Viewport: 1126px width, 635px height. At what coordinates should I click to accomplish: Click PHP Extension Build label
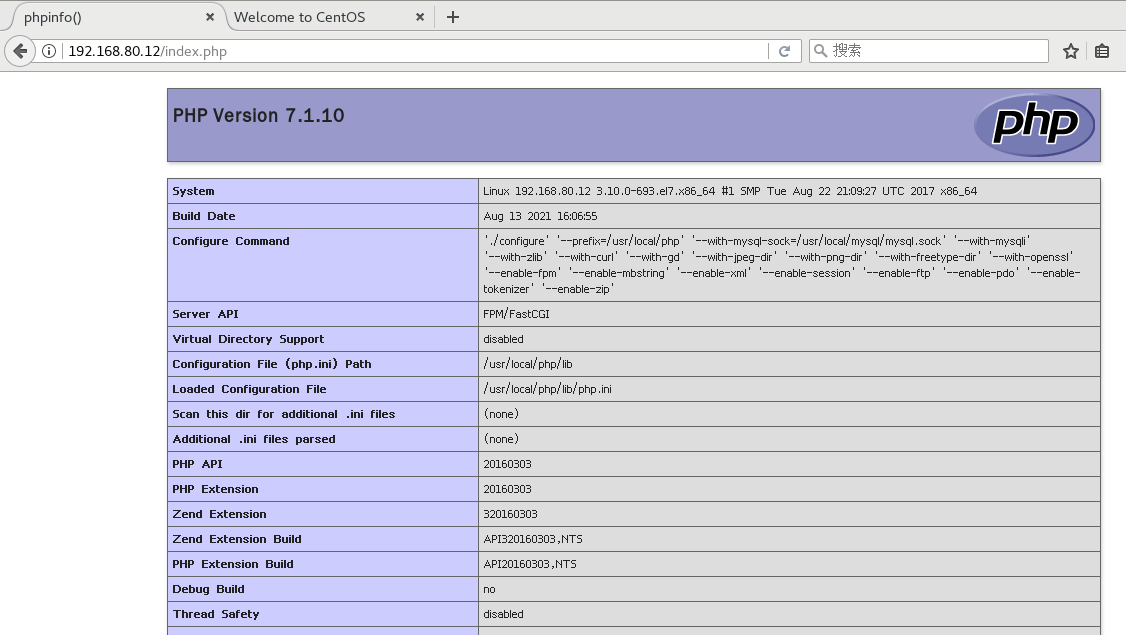[233, 565]
